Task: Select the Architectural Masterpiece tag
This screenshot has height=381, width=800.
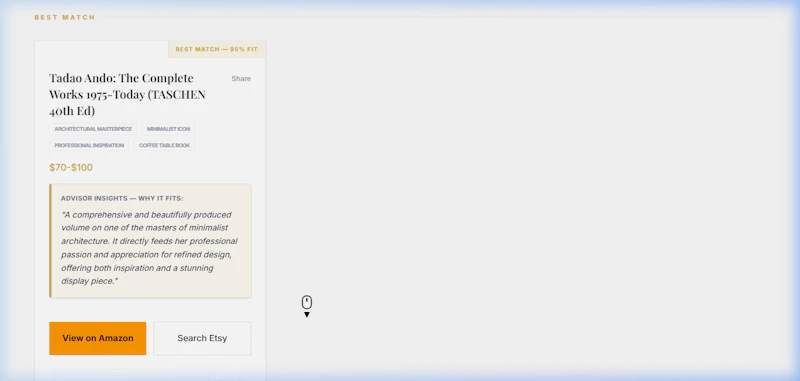Action: (x=93, y=129)
